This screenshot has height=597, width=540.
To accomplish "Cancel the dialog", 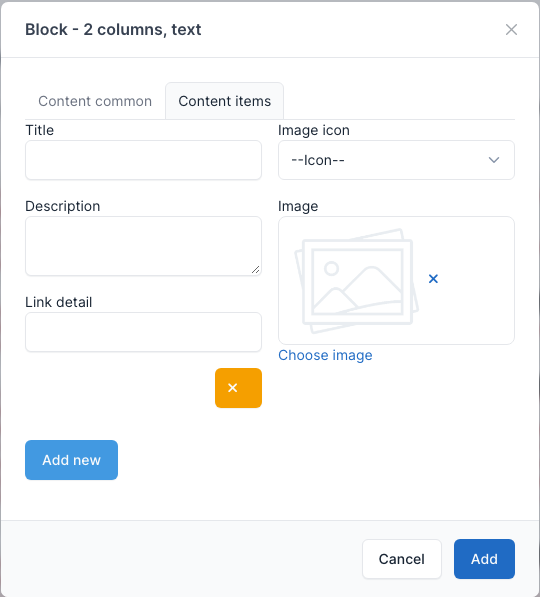I will point(402,559).
